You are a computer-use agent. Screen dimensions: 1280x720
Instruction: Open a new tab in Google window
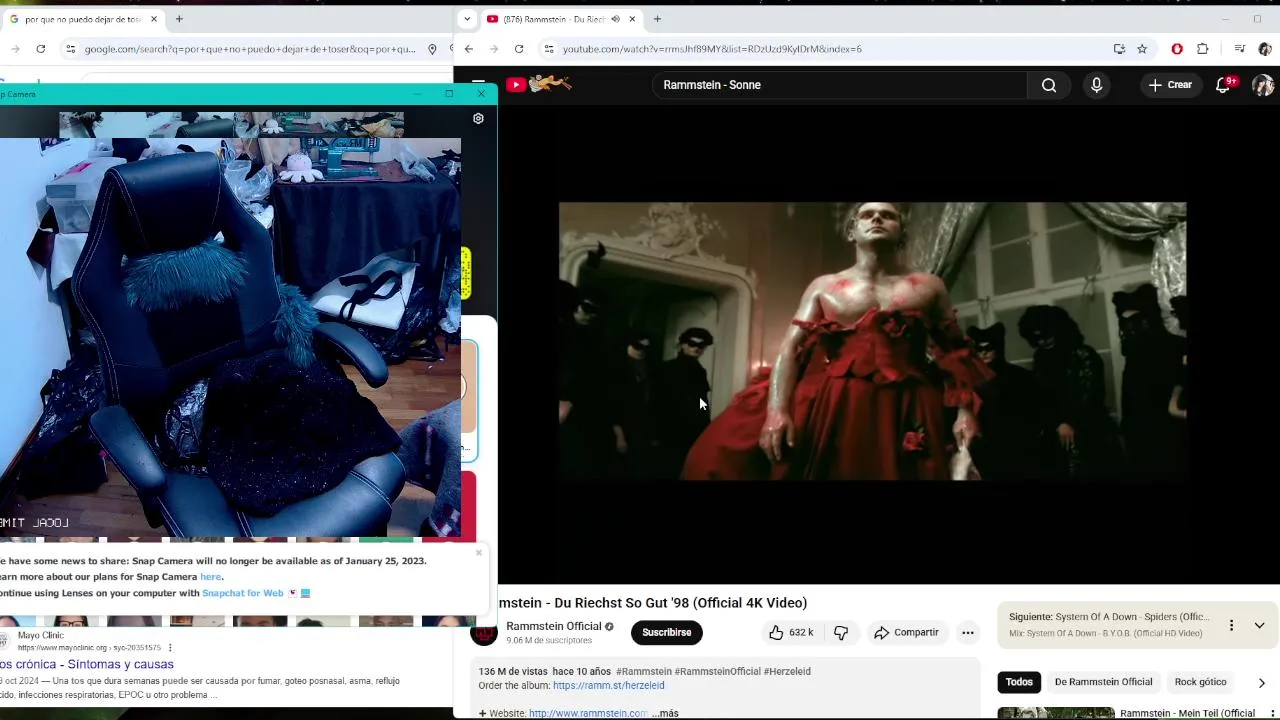click(179, 19)
